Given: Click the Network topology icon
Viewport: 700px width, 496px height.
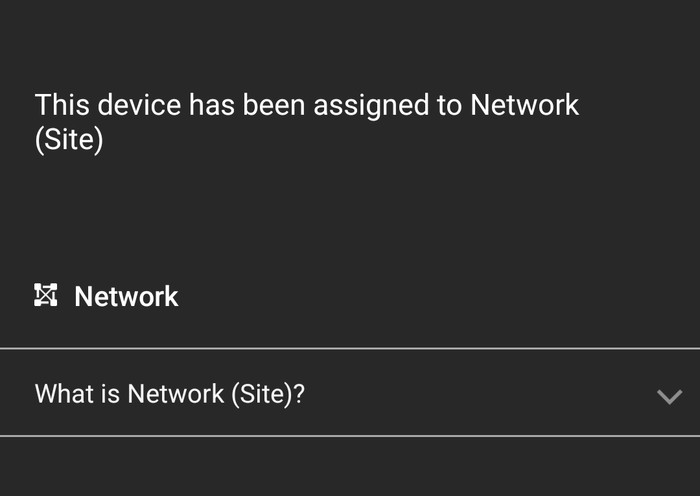Looking at the screenshot, I should coord(46,295).
